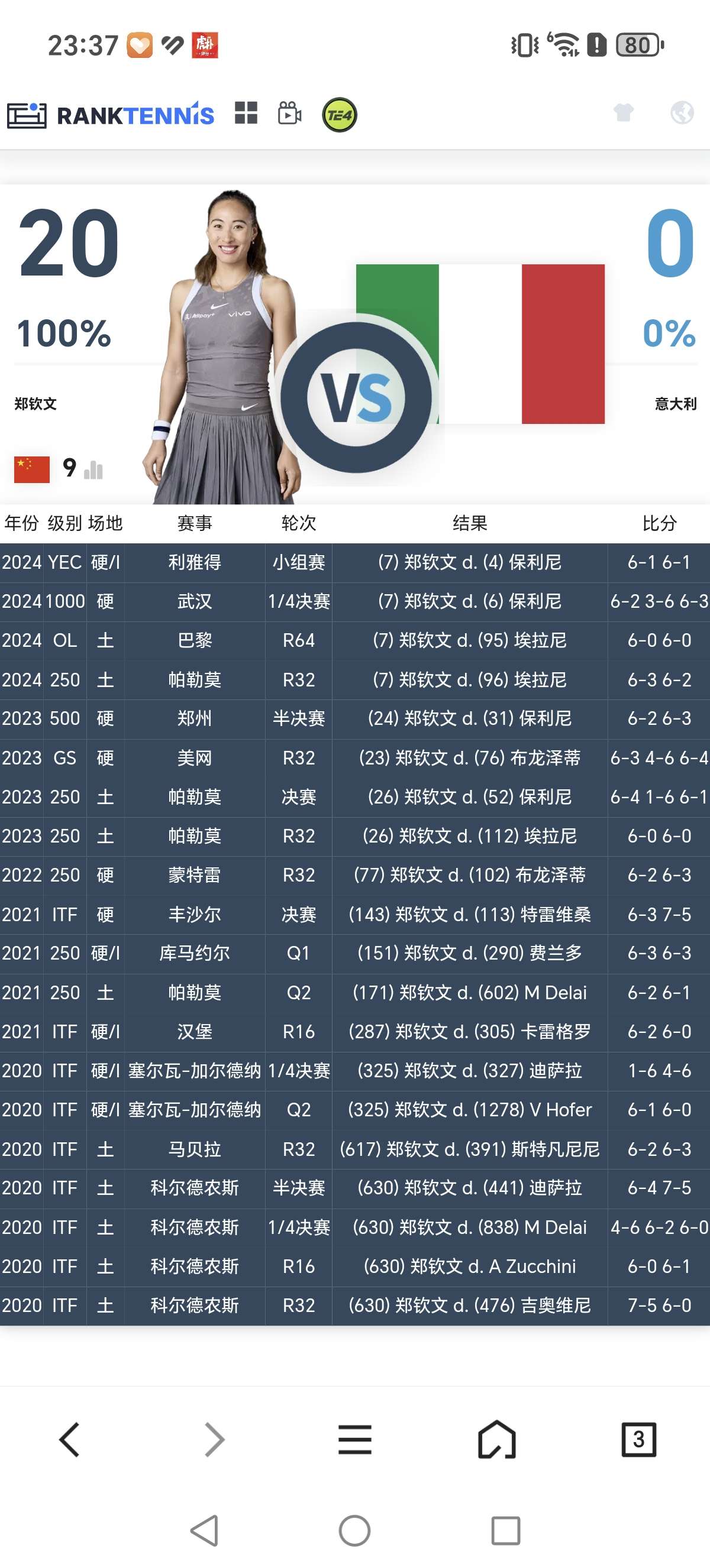Image resolution: width=710 pixels, height=1568 pixels.
Task: Tap the 级别 column header
Action: (x=64, y=523)
